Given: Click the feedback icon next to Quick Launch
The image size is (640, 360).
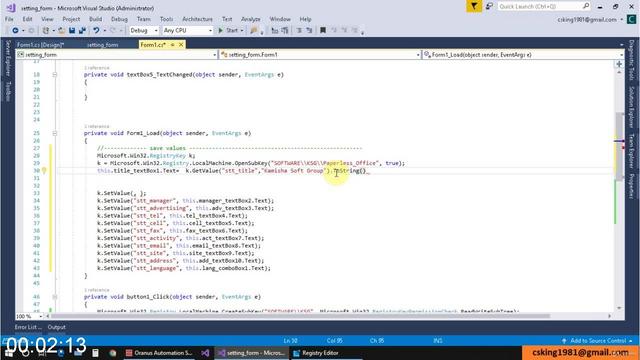Looking at the screenshot, I should [489, 7].
